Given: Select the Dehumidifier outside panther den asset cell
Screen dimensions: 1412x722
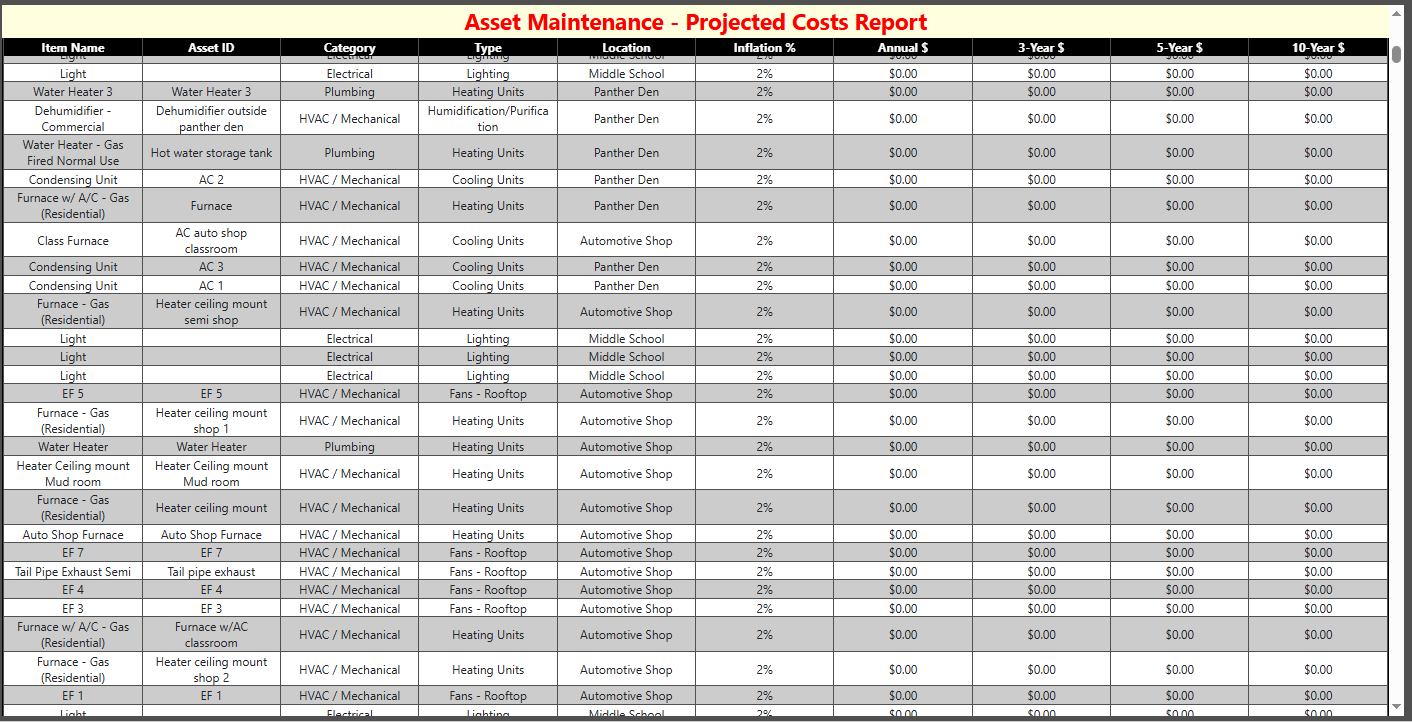Looking at the screenshot, I should (211, 117).
